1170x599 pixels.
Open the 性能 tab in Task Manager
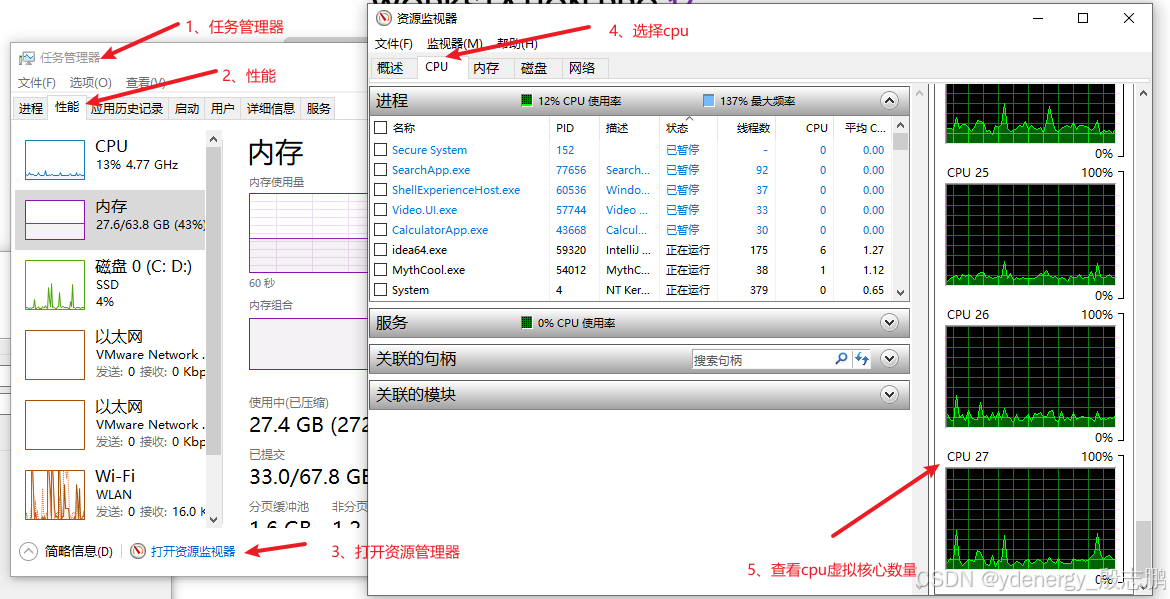point(67,107)
